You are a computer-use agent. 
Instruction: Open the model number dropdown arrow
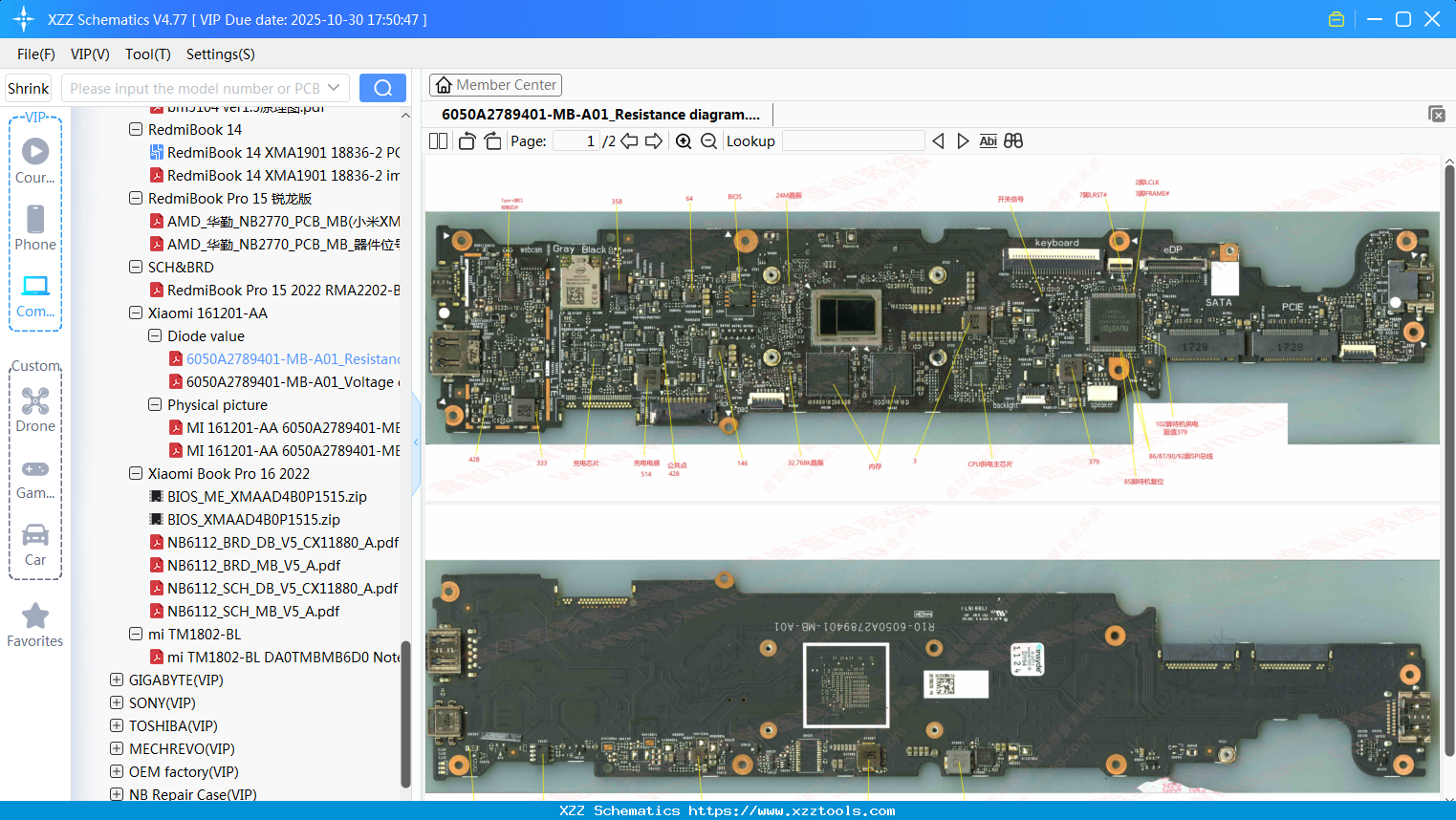click(x=334, y=88)
